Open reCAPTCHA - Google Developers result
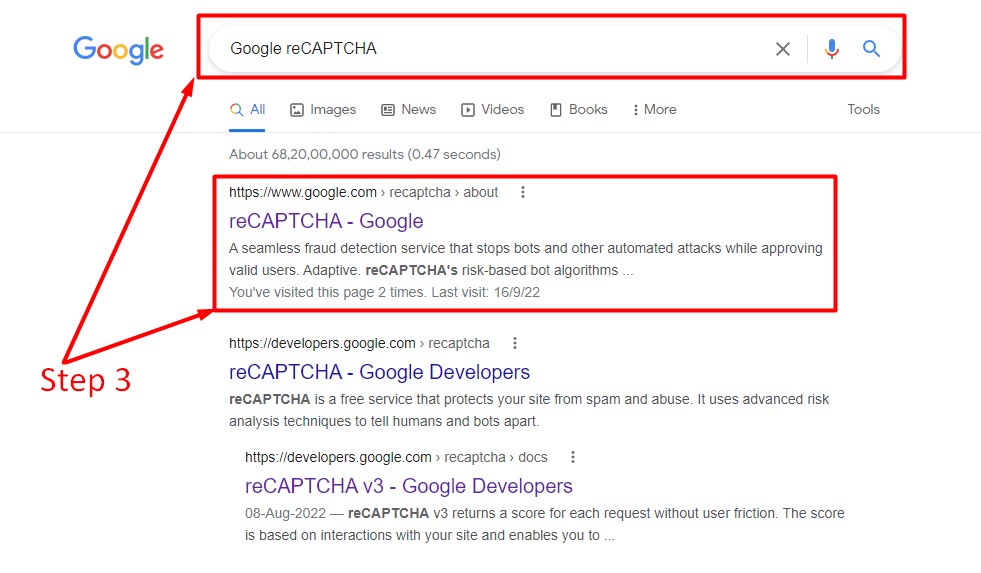Image resolution: width=981 pixels, height=573 pixels. pyautogui.click(x=379, y=372)
